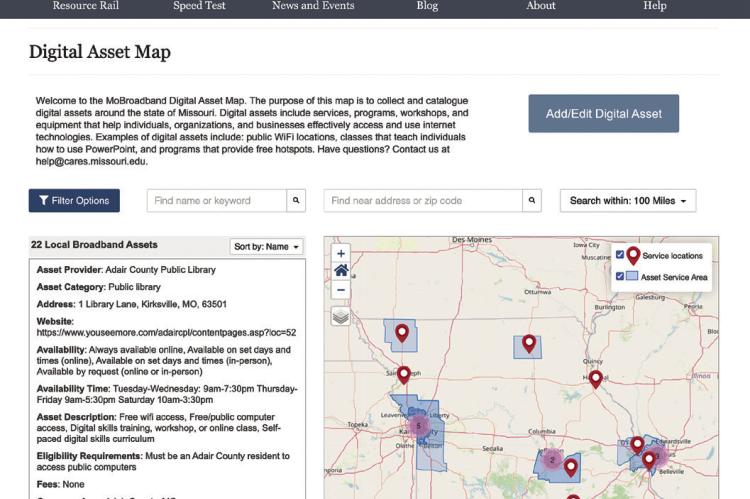Image resolution: width=750 pixels, height=499 pixels.
Task: Click the Find near address or zip code field
Action: [x=423, y=200]
